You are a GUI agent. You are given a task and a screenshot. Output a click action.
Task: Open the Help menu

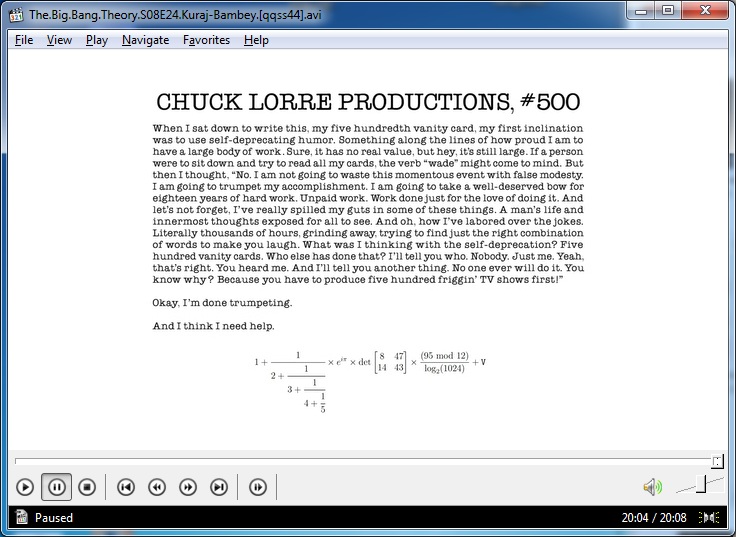pyautogui.click(x=256, y=40)
